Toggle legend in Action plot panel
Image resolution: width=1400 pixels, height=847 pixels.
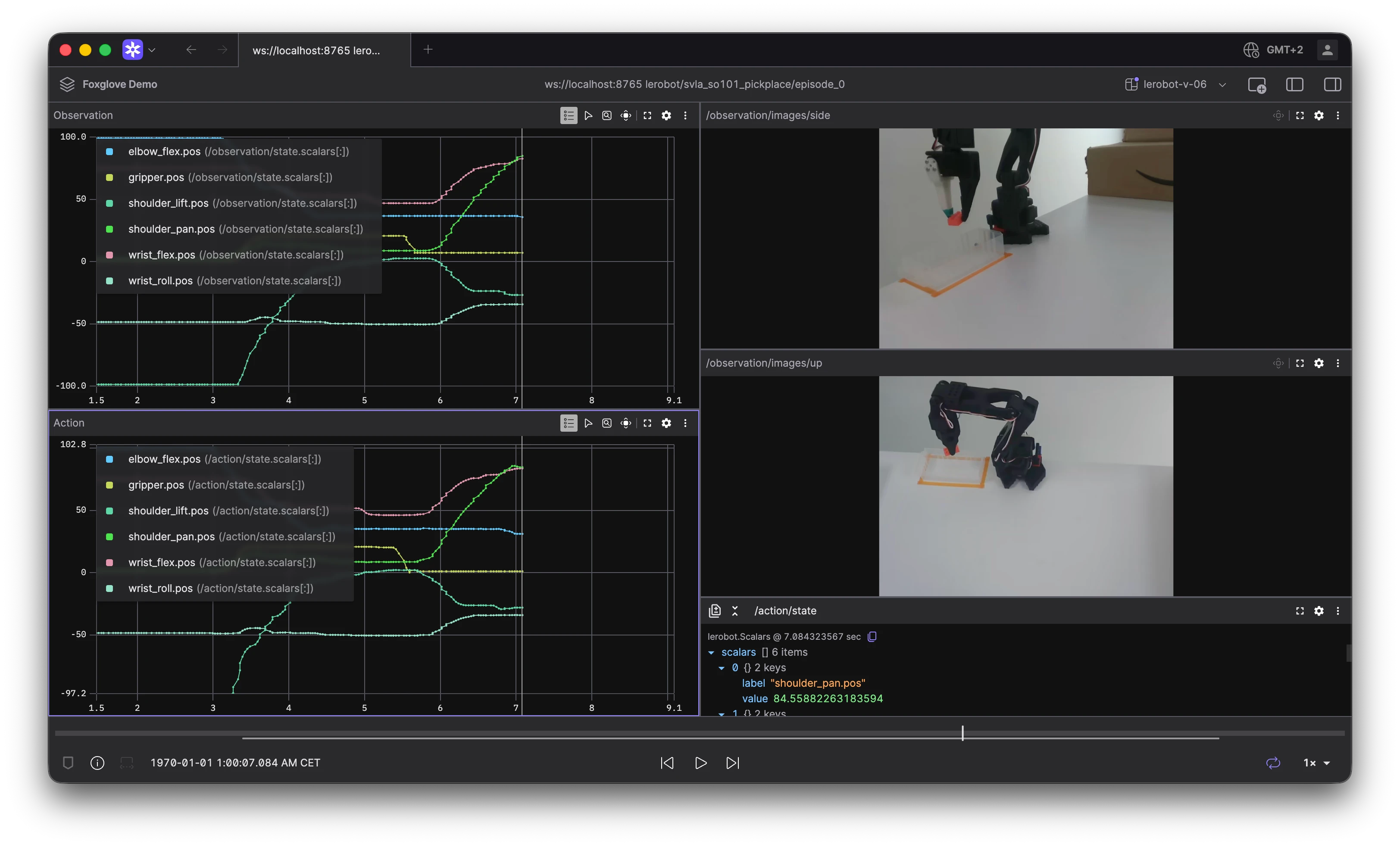coord(568,423)
